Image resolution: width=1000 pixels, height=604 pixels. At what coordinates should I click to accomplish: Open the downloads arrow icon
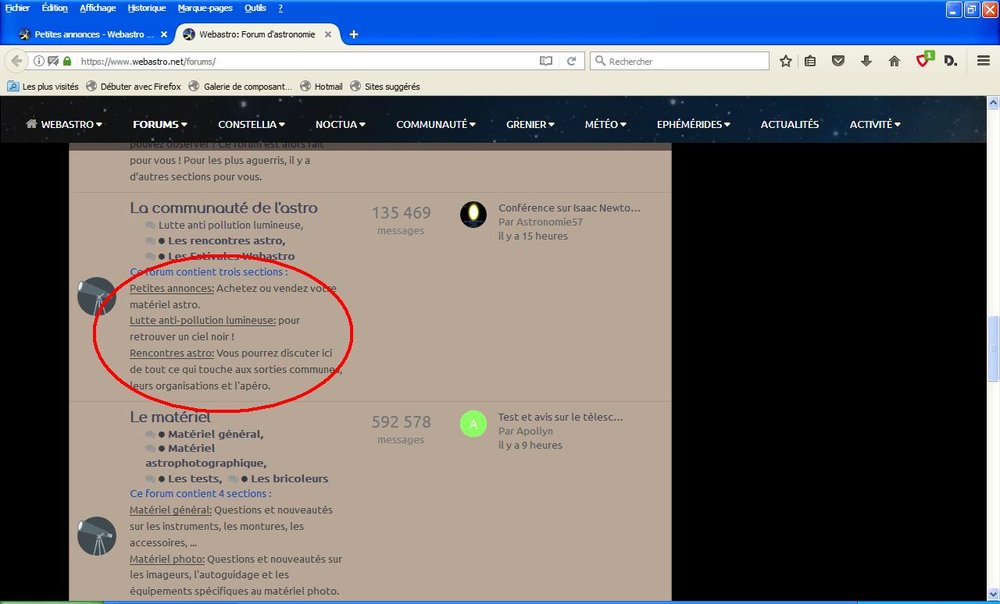click(x=866, y=61)
